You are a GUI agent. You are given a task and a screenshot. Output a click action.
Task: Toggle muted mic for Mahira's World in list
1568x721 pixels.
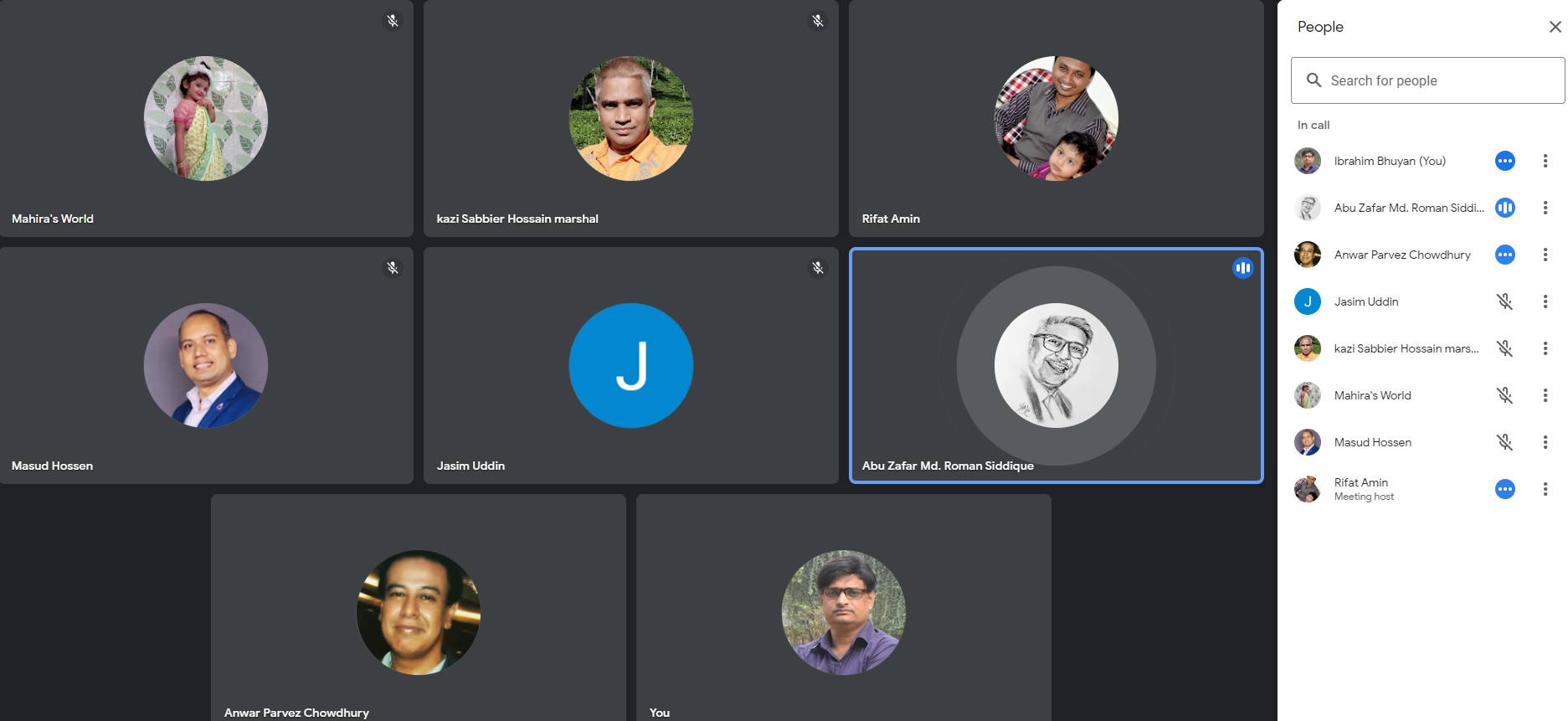click(x=1504, y=395)
